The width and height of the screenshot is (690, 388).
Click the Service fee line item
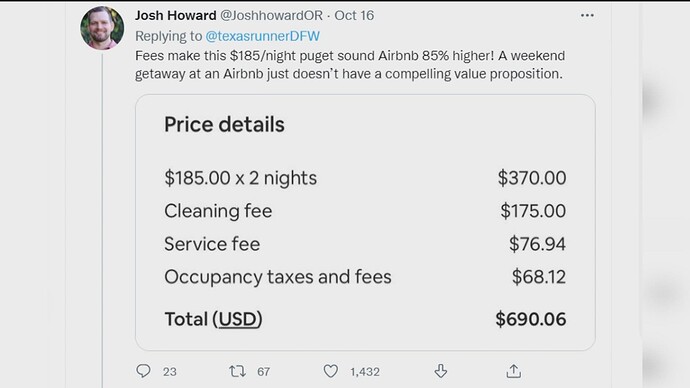(x=365, y=244)
